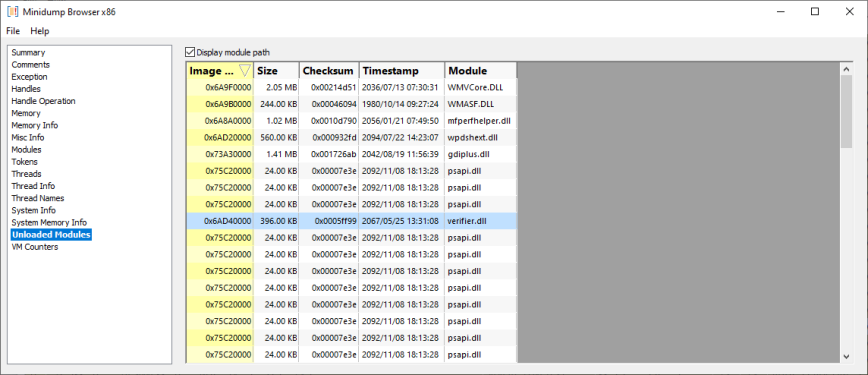The width and height of the screenshot is (868, 375).
Task: Click timestamp 2094/07/22 14:23:07
Action: coord(400,137)
